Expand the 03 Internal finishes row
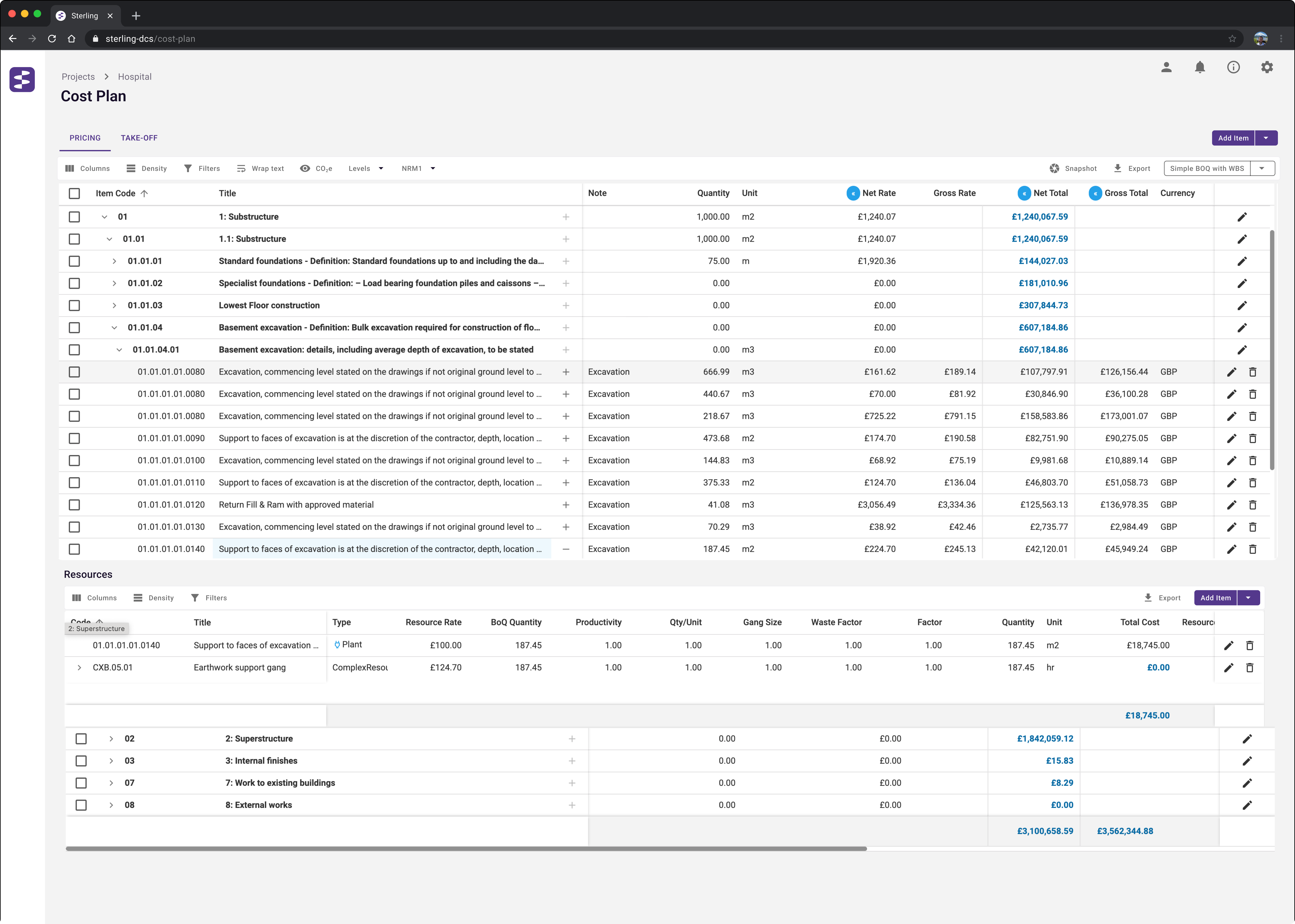 click(x=112, y=761)
